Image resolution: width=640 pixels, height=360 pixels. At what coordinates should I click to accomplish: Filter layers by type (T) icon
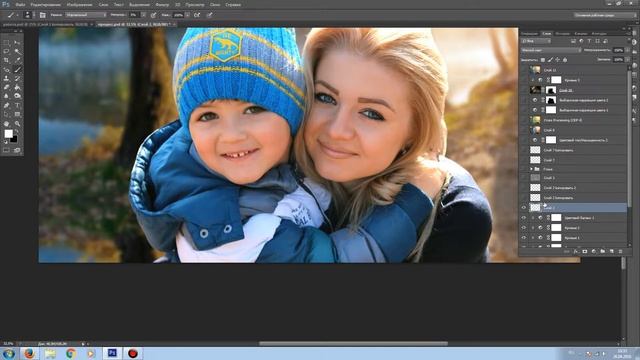click(x=589, y=41)
